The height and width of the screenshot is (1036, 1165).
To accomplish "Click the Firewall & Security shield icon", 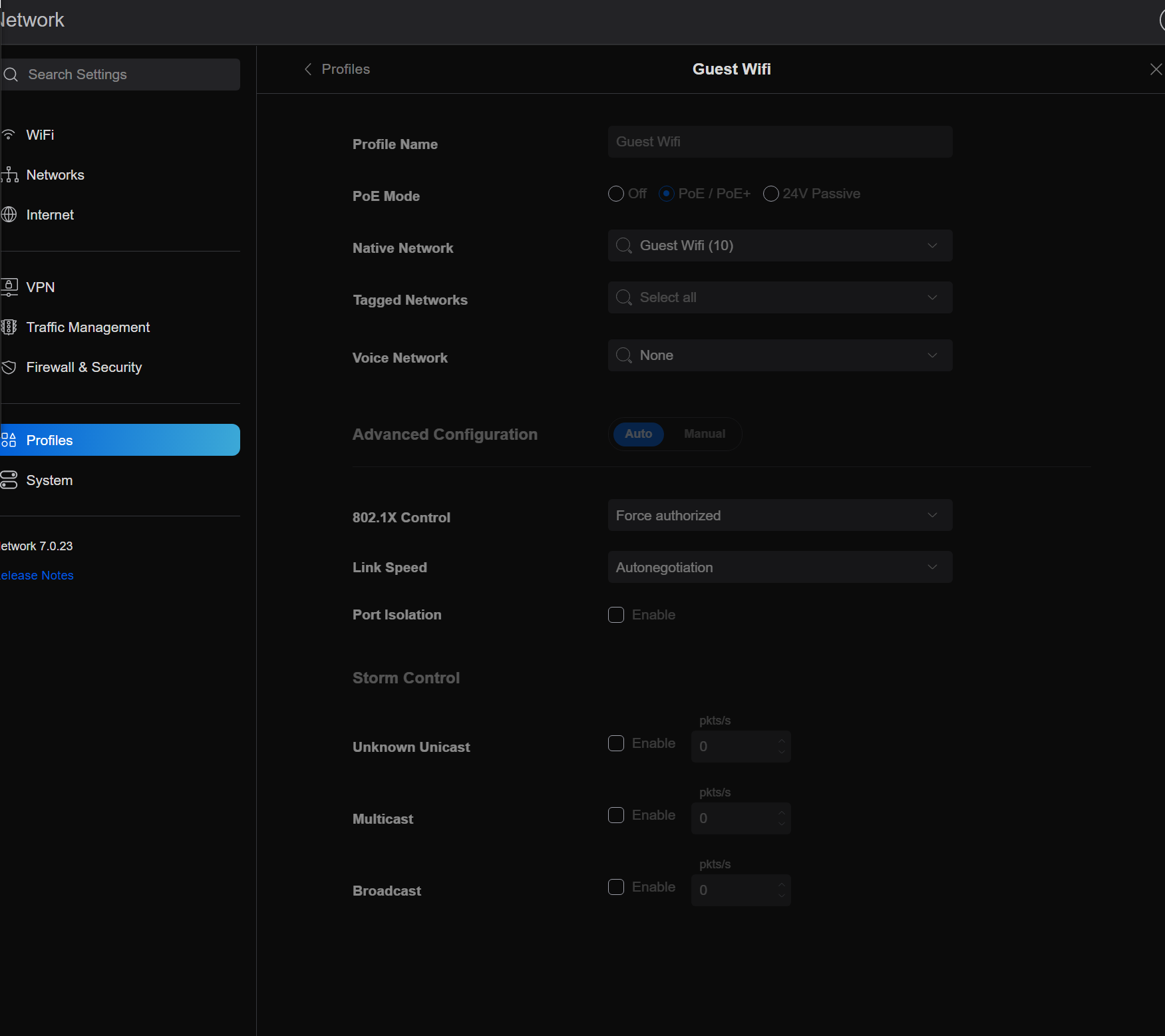I will coord(9,367).
